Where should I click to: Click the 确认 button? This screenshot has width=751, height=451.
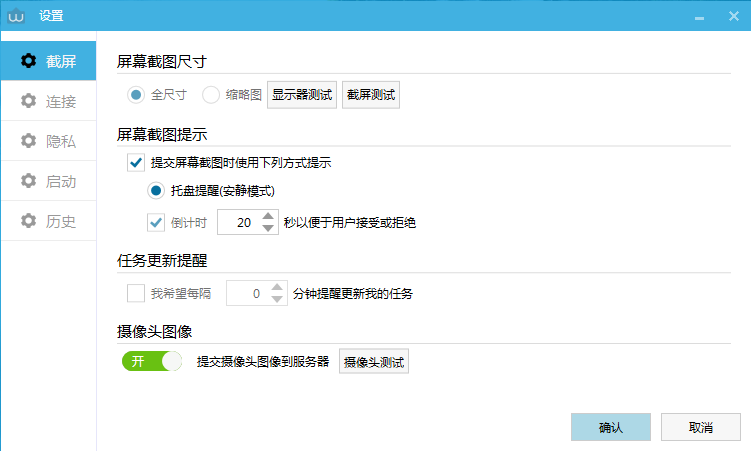[611, 427]
